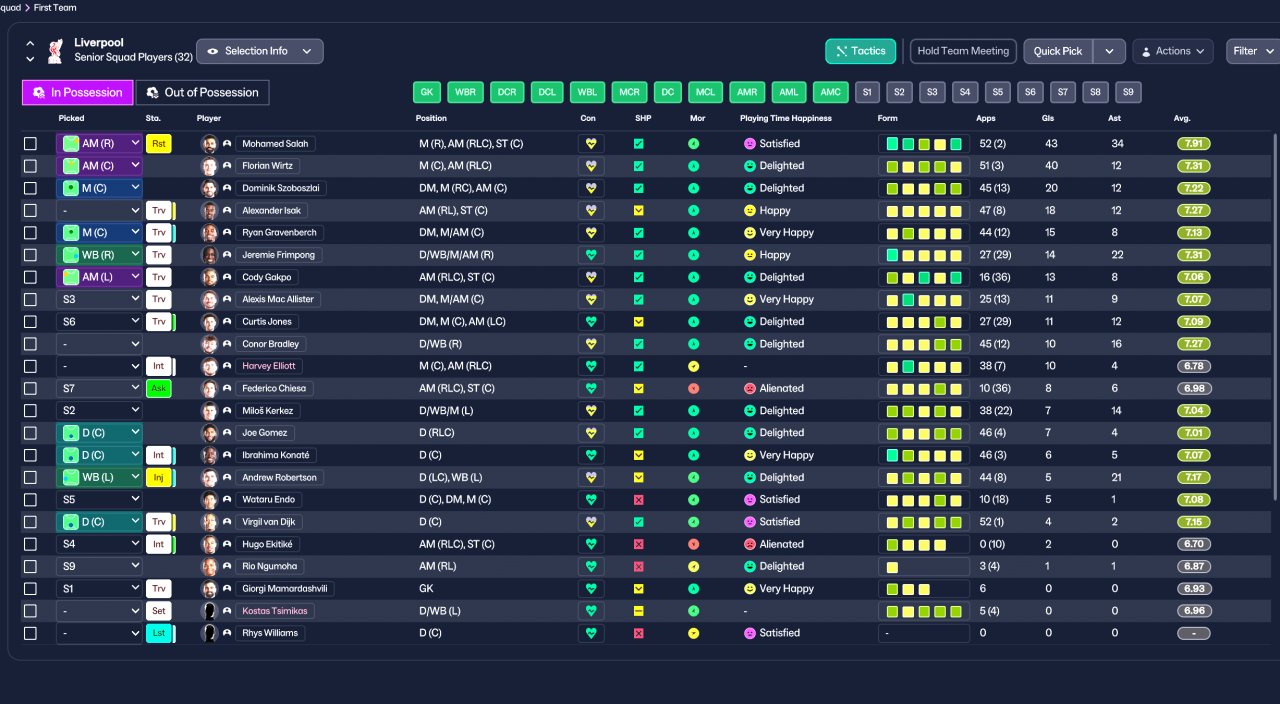Click Kostas Tsimikas's silhouette portrait
Viewport: 1280px width, 704px height.
[x=209, y=611]
